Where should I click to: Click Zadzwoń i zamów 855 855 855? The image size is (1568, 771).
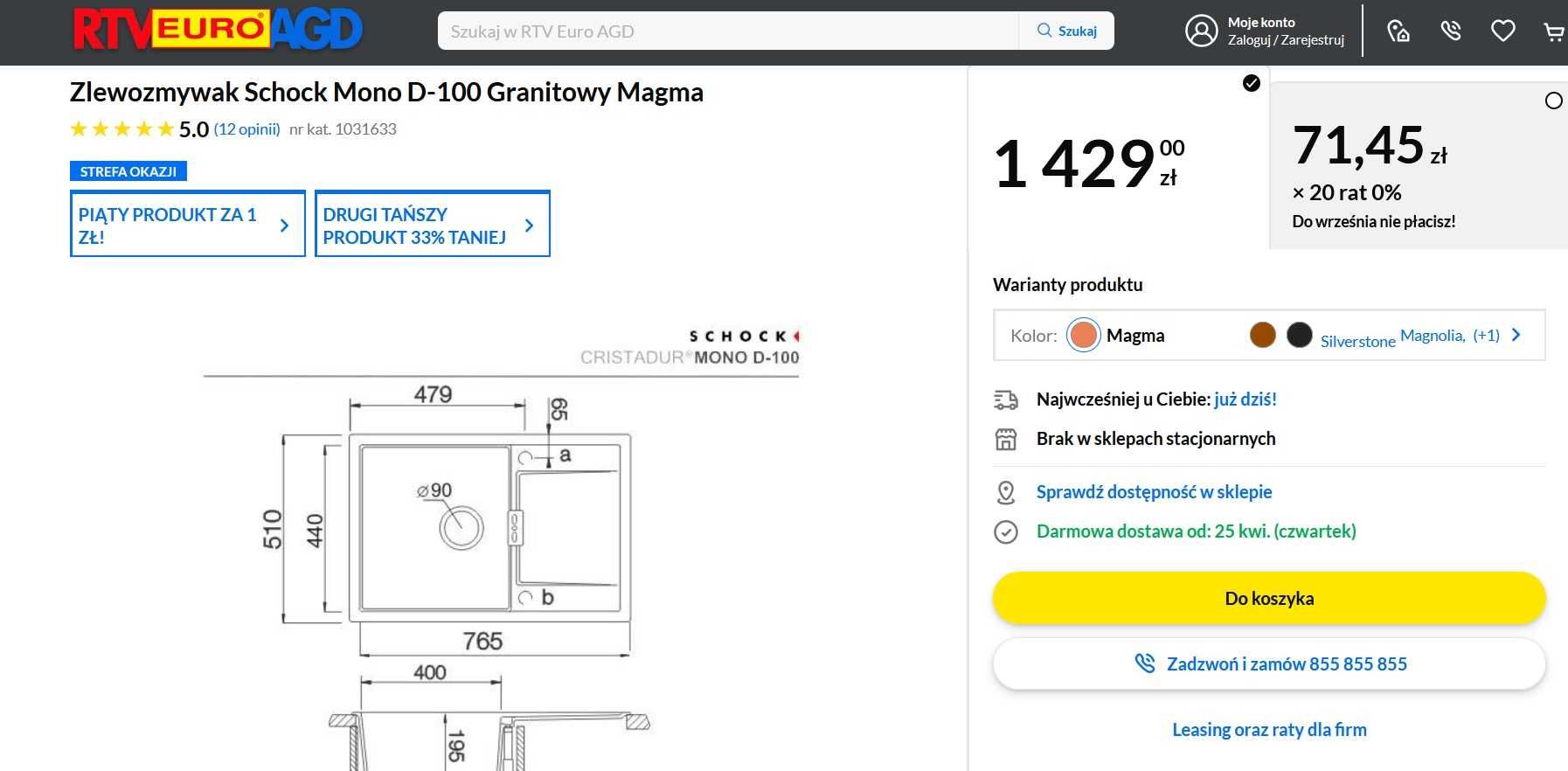tap(1269, 664)
